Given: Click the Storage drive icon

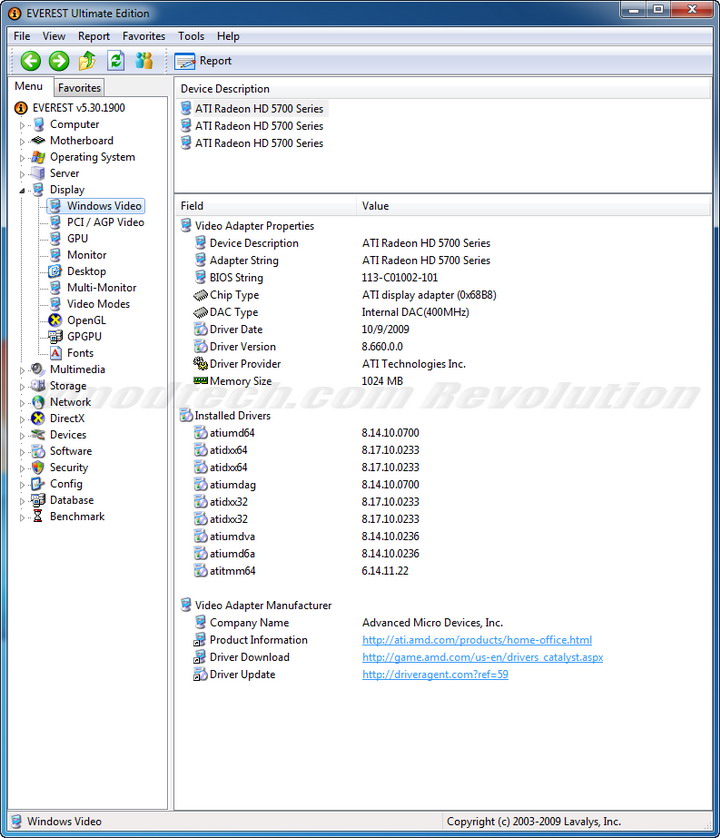Looking at the screenshot, I should click(37, 385).
